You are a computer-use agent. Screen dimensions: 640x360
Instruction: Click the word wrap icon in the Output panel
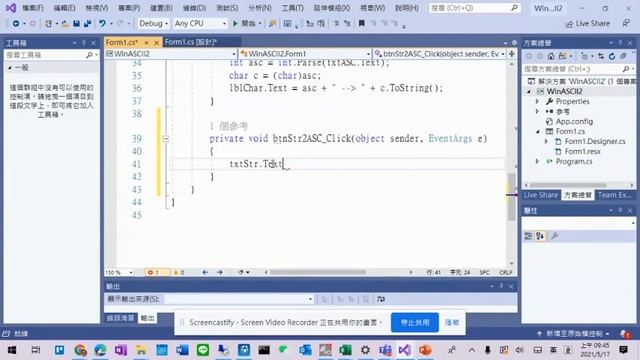pyautogui.click(x=381, y=299)
